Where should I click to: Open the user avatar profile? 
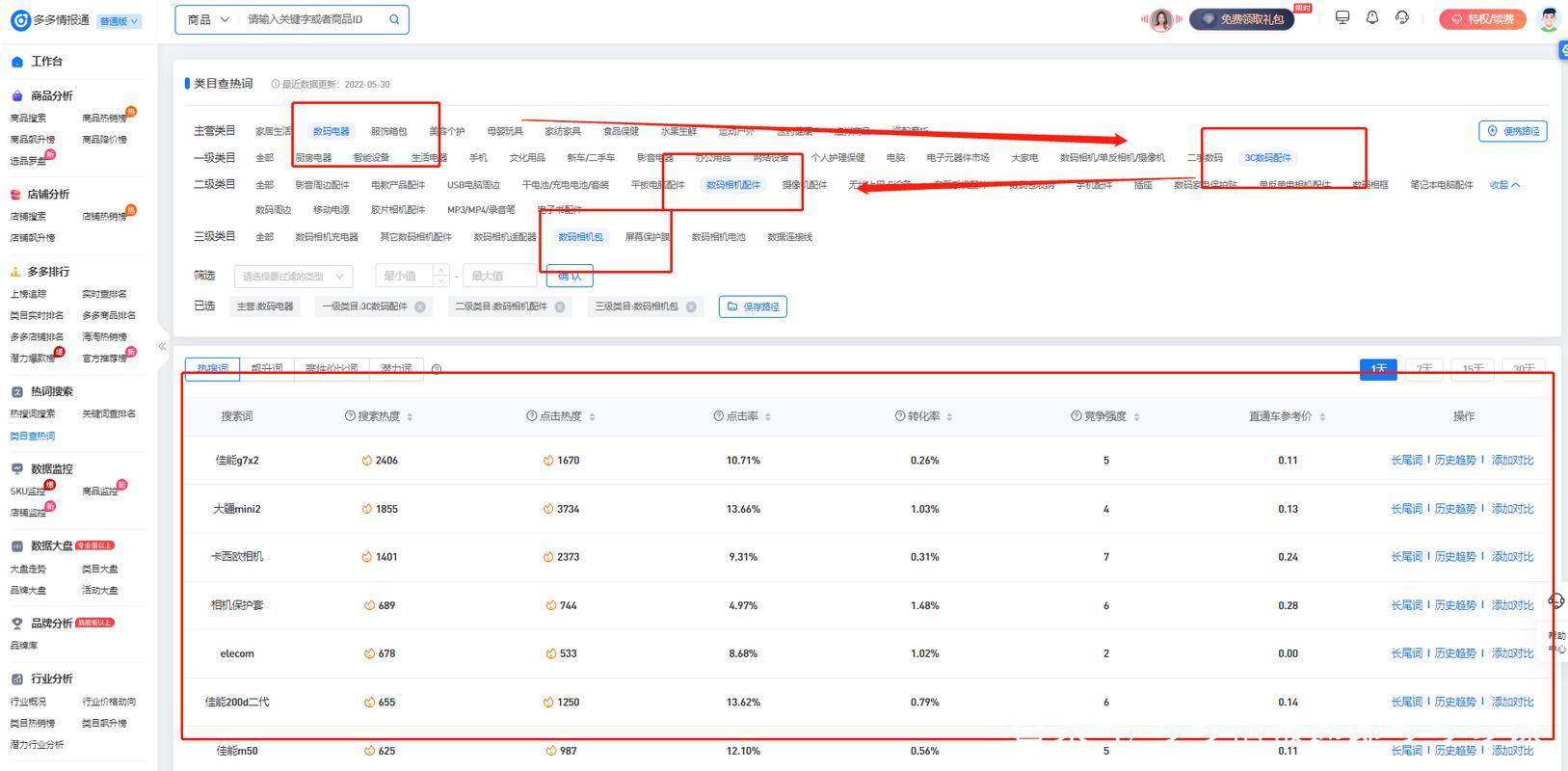click(1549, 19)
